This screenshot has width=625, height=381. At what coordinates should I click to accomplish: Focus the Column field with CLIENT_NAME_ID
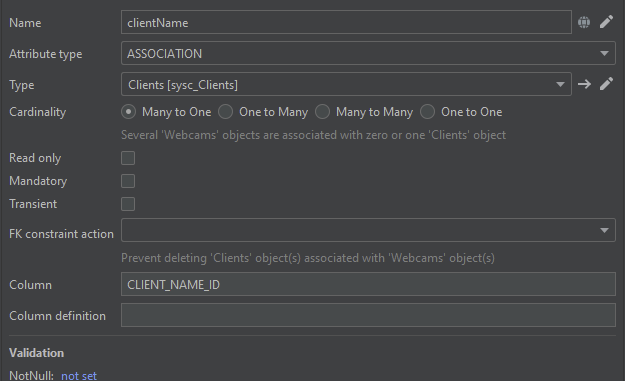[x=368, y=284]
